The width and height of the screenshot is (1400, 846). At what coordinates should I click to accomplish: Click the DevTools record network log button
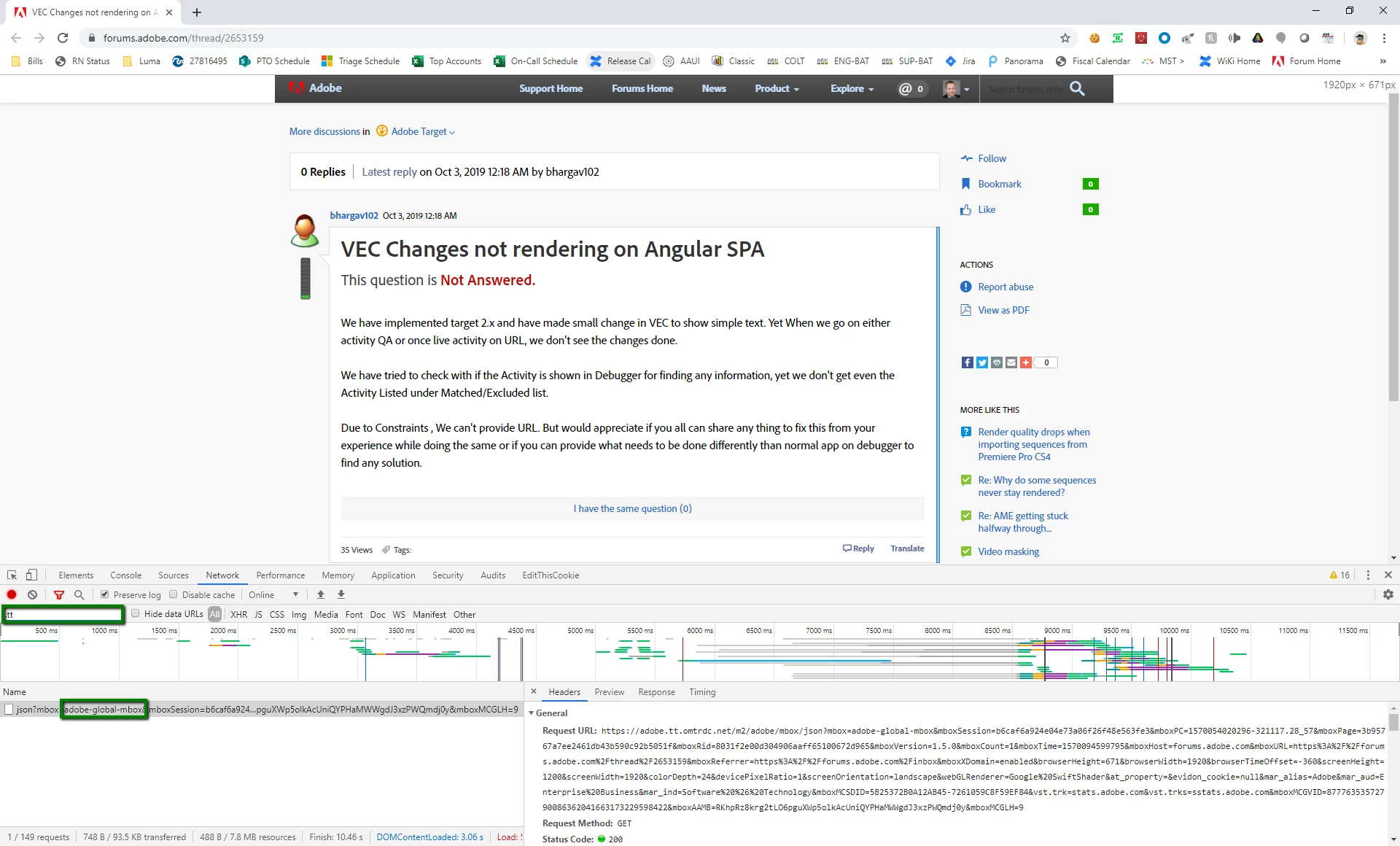(12, 595)
